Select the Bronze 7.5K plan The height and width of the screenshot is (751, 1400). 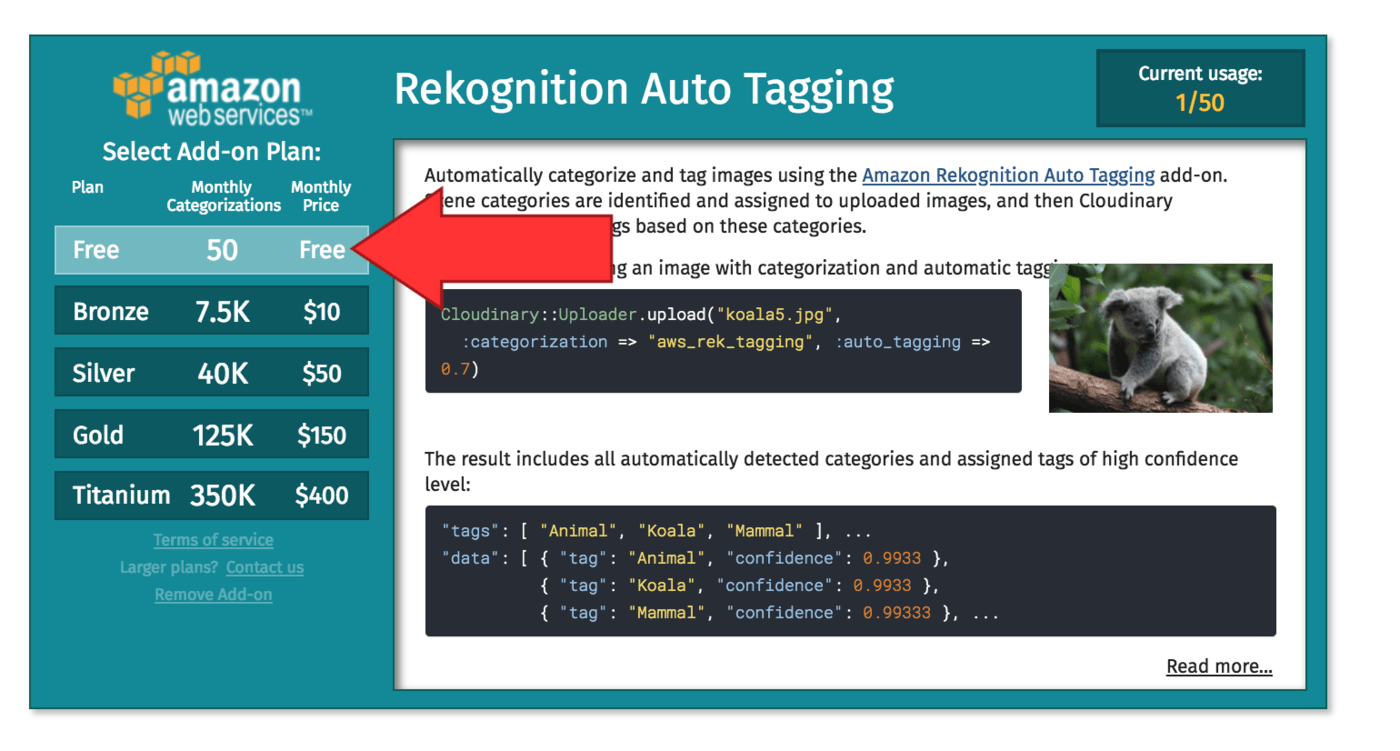point(211,311)
